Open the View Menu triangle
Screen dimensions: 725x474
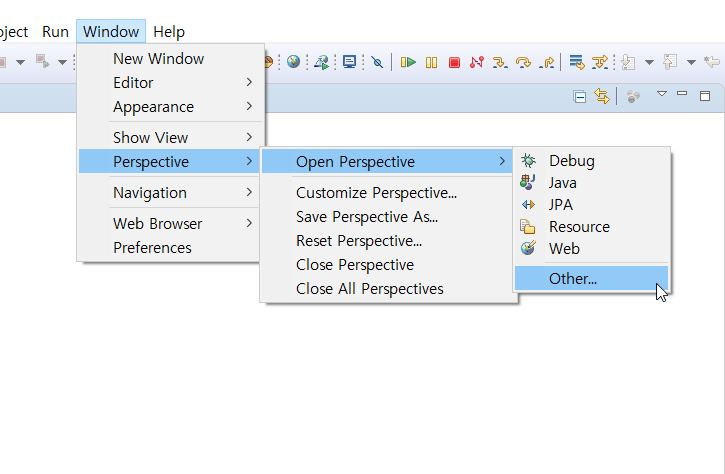coord(662,94)
